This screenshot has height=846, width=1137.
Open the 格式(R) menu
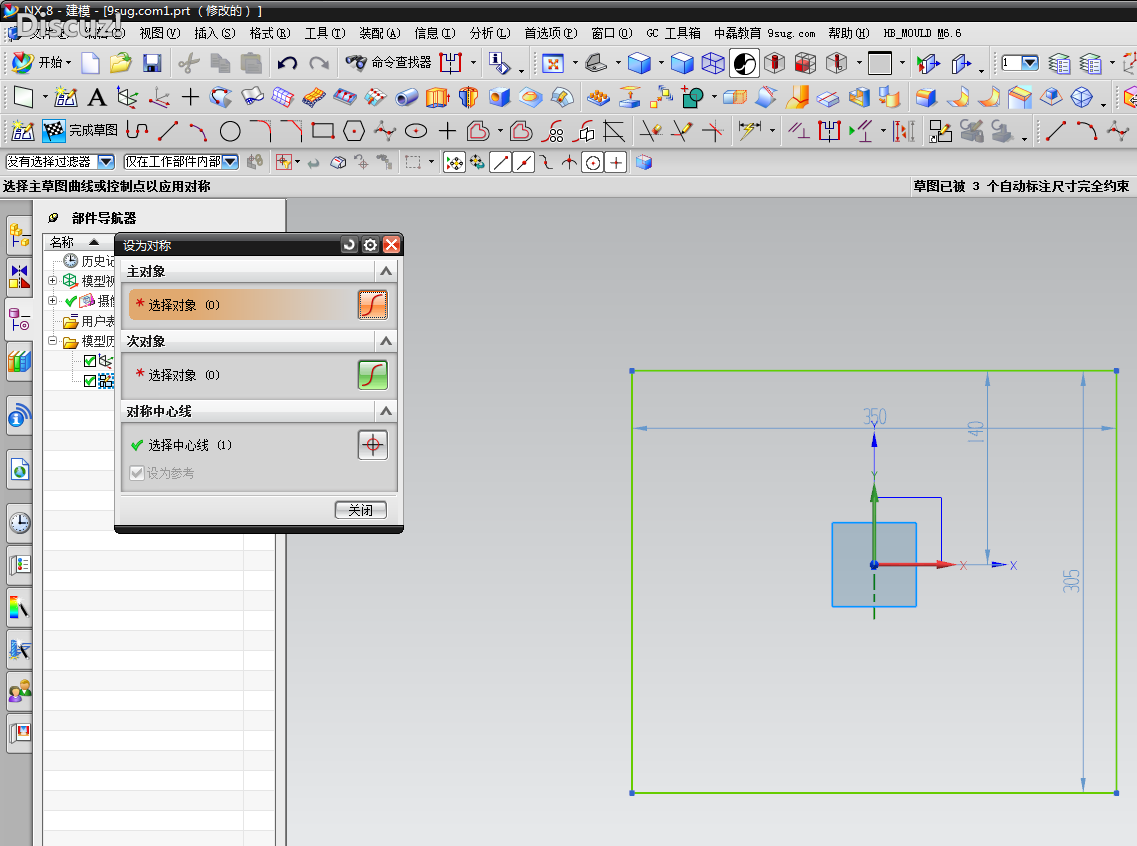pyautogui.click(x=270, y=33)
